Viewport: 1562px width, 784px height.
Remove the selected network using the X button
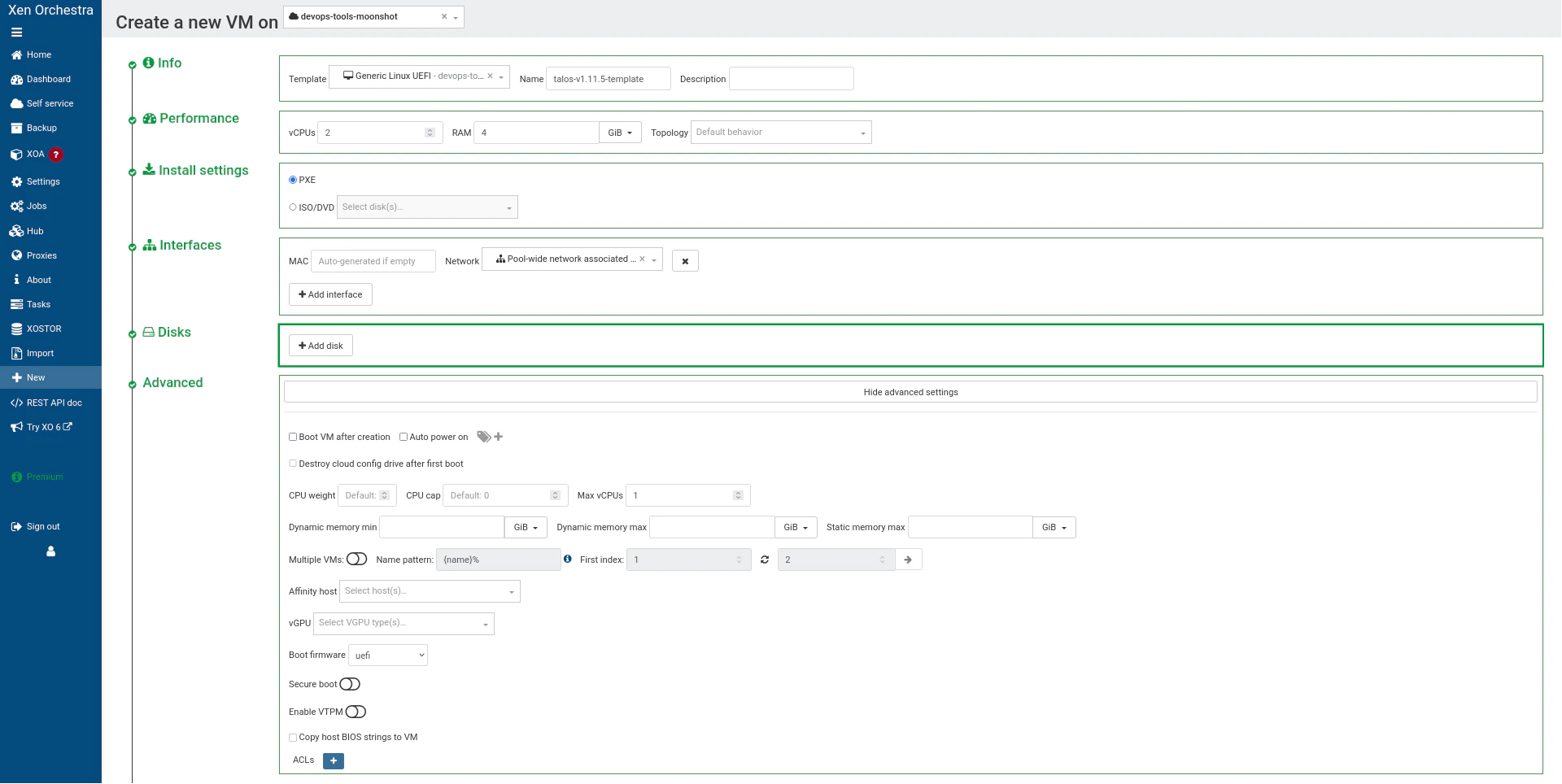click(686, 260)
